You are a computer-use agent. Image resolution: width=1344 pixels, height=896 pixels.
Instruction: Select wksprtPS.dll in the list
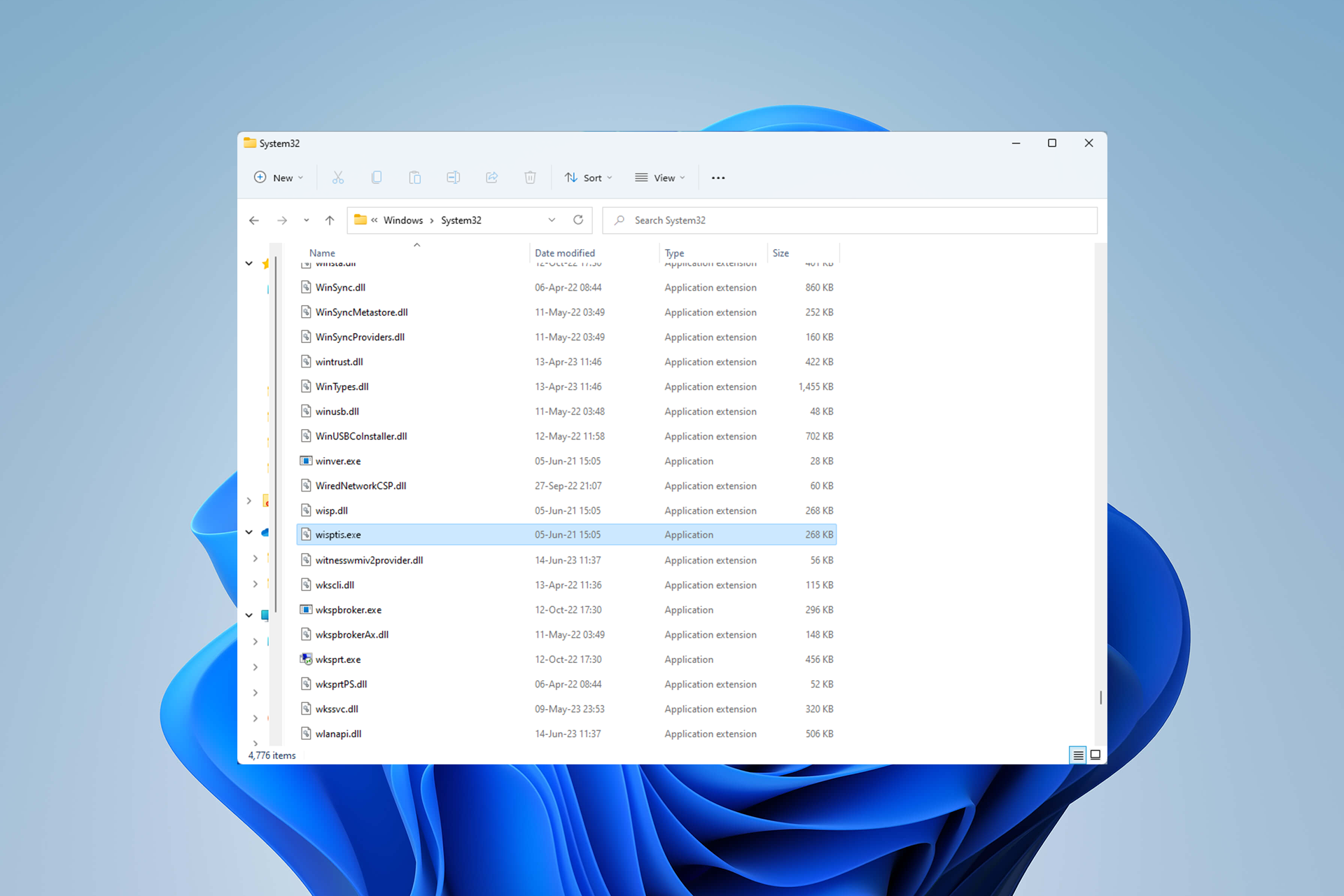[567, 684]
